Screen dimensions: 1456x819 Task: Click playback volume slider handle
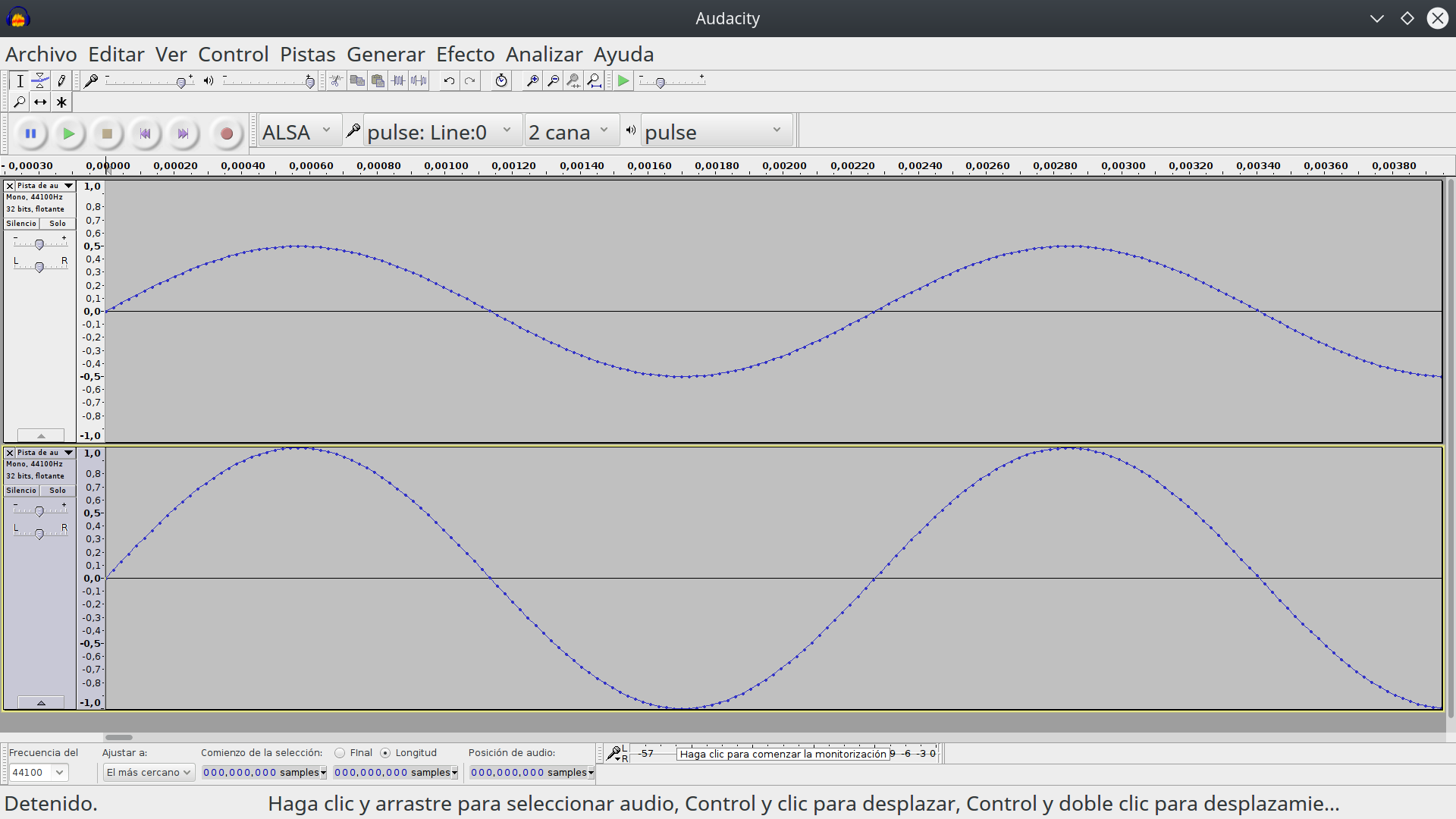pyautogui.click(x=309, y=83)
